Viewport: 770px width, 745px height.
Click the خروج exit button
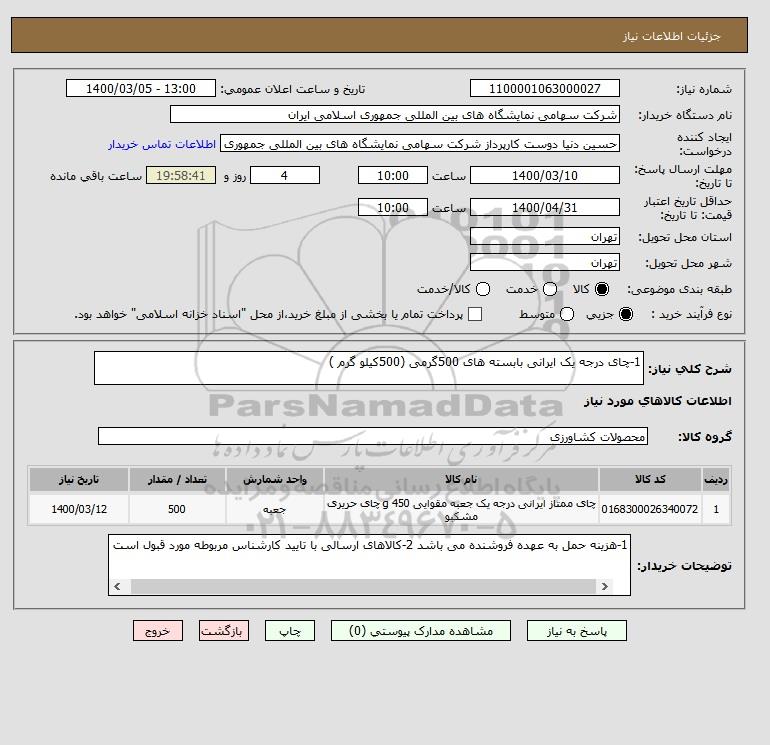[x=158, y=631]
